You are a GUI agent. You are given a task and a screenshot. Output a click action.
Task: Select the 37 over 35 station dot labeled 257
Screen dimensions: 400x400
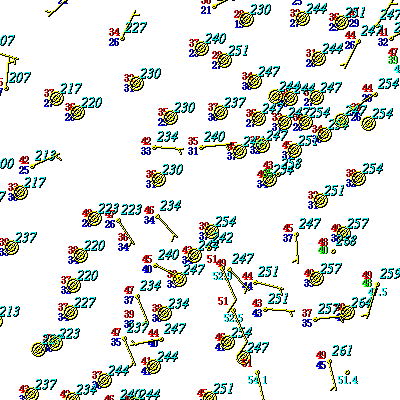(x=315, y=320)
